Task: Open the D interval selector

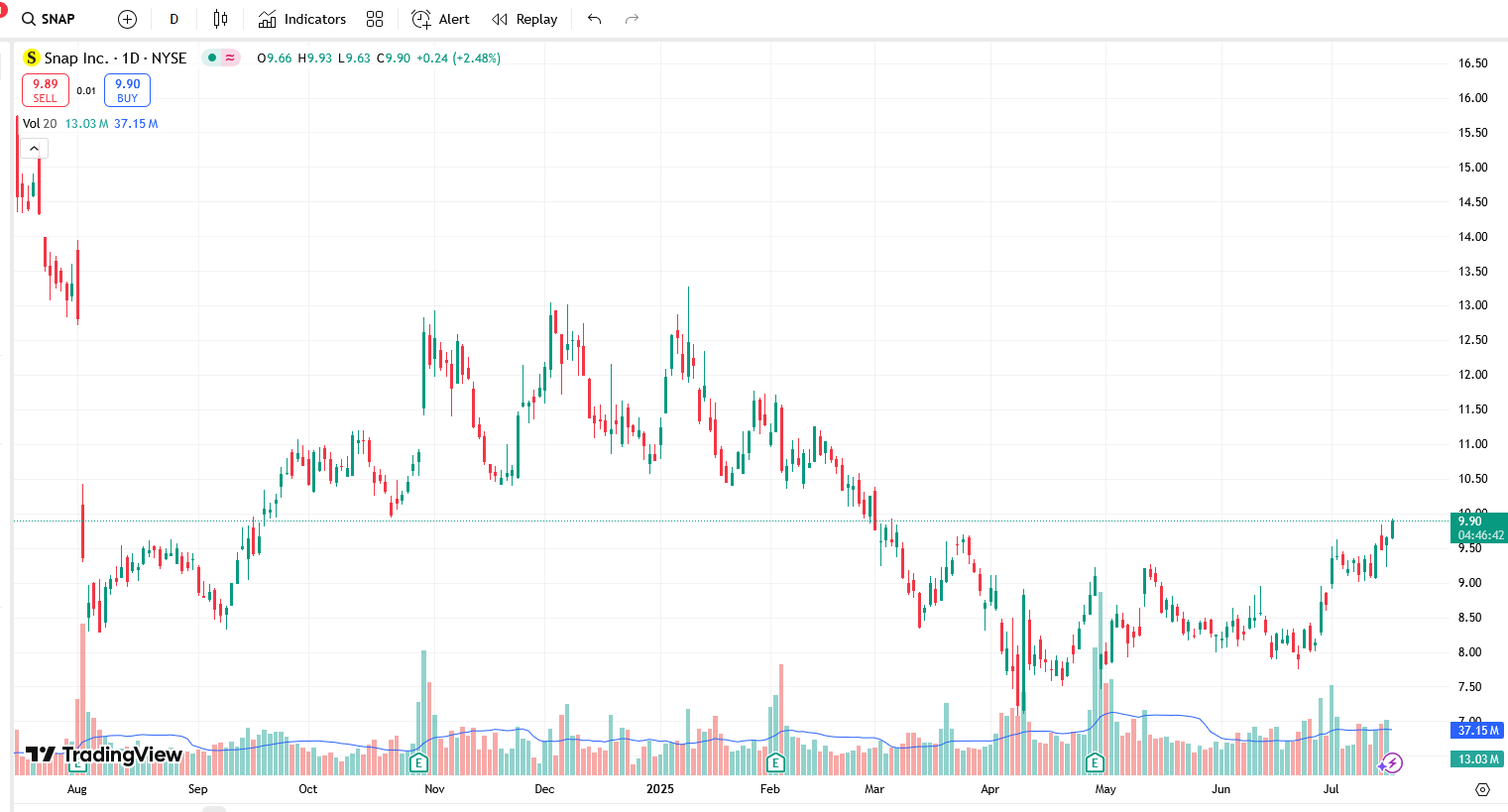Action: point(174,19)
